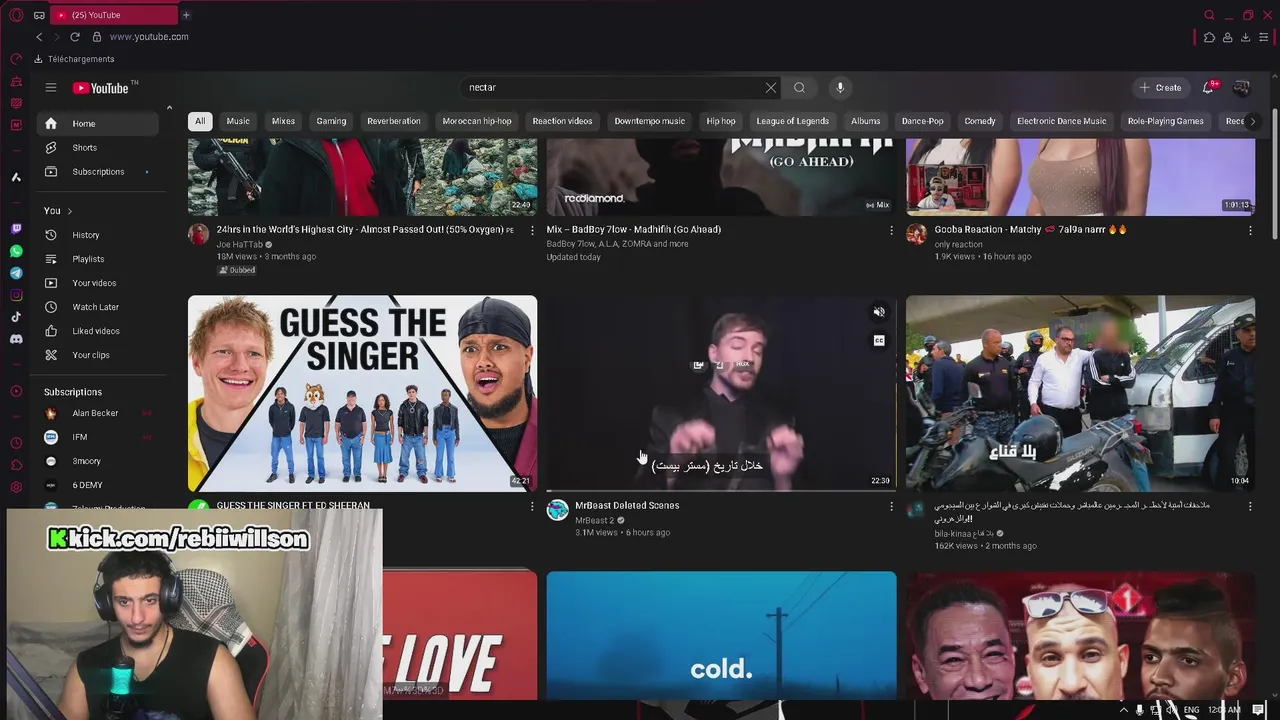Unmute the MrBeast preview video
1280x720 pixels.
[x=879, y=312]
